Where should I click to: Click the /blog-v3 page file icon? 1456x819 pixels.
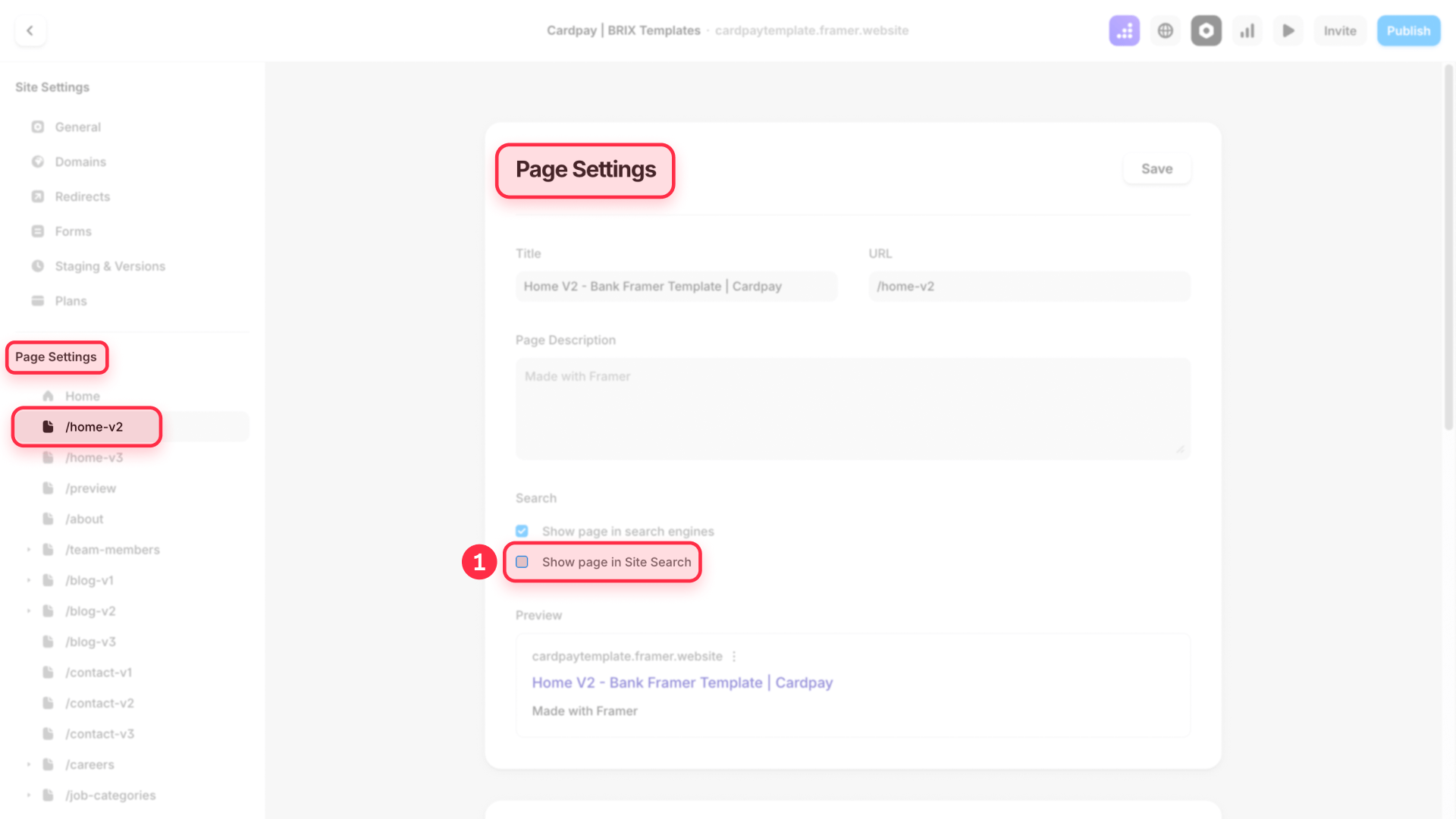coord(48,642)
